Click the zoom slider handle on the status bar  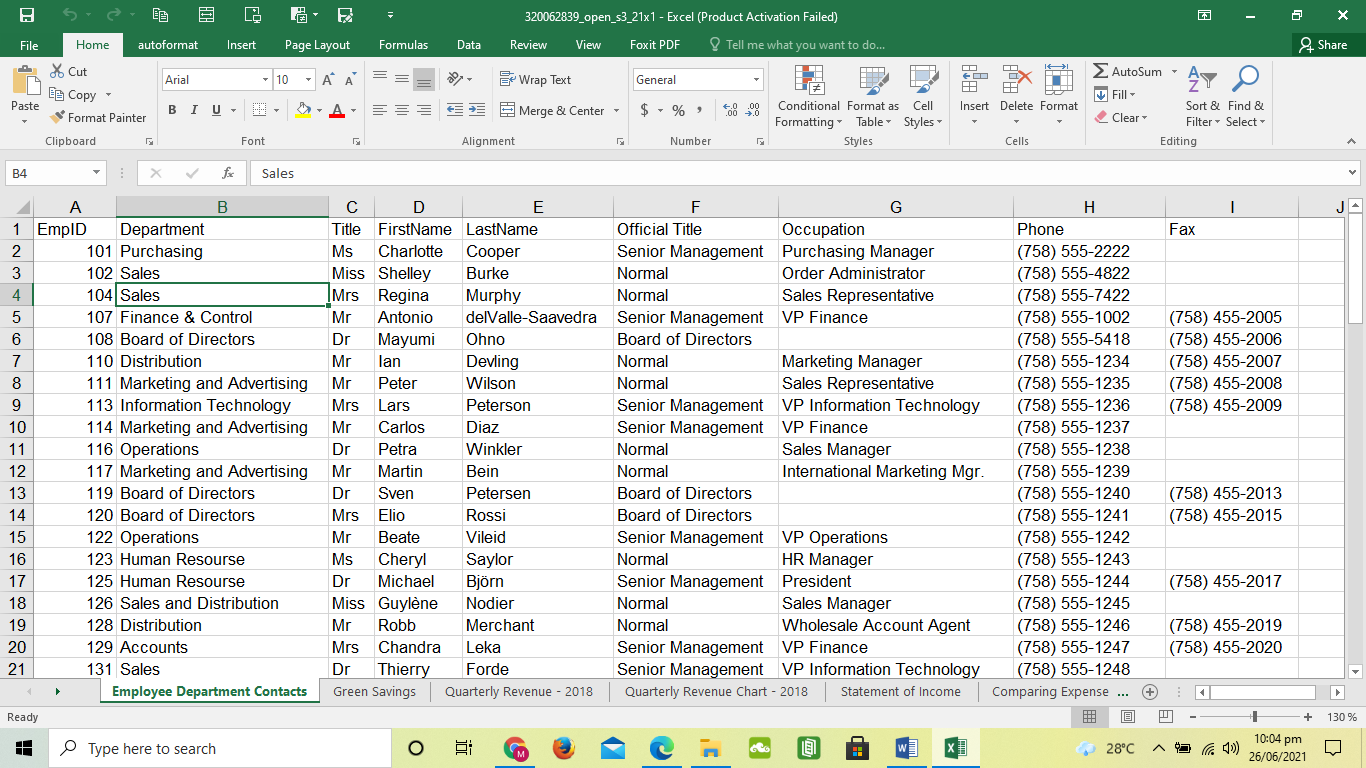point(1254,717)
